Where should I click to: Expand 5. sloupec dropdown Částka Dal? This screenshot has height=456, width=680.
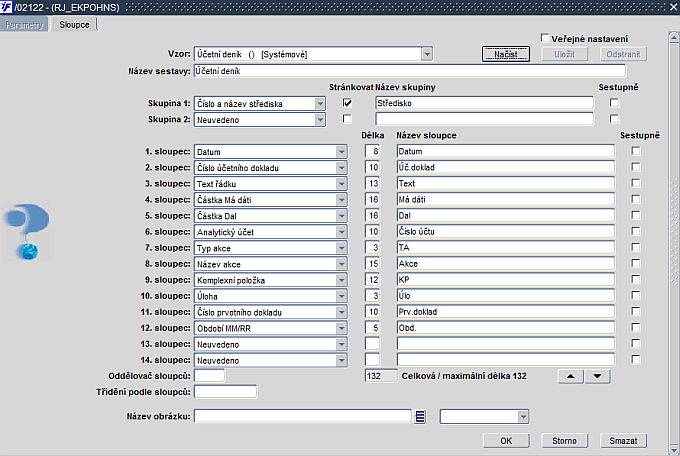(342, 216)
